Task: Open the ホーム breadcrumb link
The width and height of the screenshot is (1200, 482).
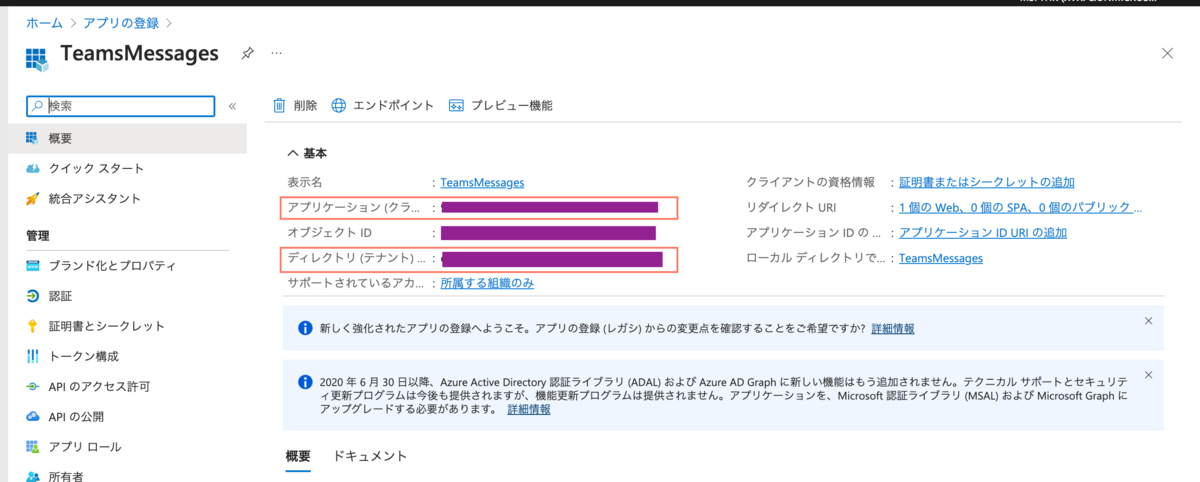Action: tap(43, 22)
